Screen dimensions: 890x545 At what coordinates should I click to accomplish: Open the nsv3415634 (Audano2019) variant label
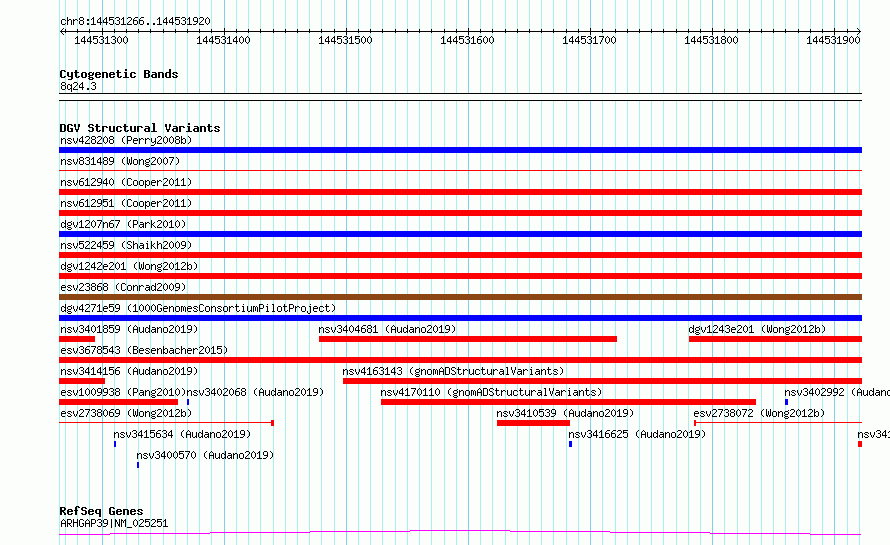(x=182, y=434)
